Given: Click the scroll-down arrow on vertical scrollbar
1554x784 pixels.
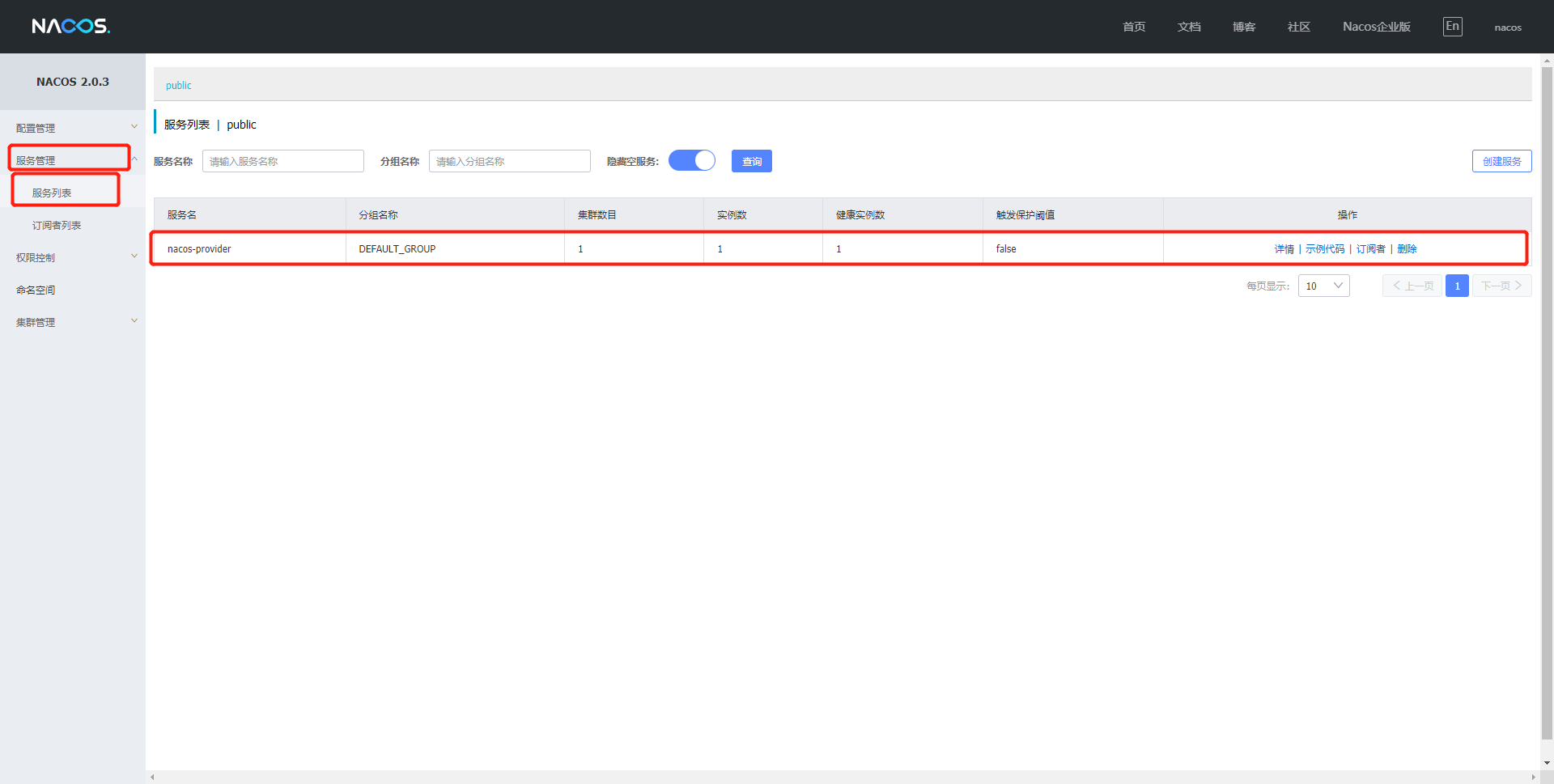Looking at the screenshot, I should click(x=1547, y=763).
